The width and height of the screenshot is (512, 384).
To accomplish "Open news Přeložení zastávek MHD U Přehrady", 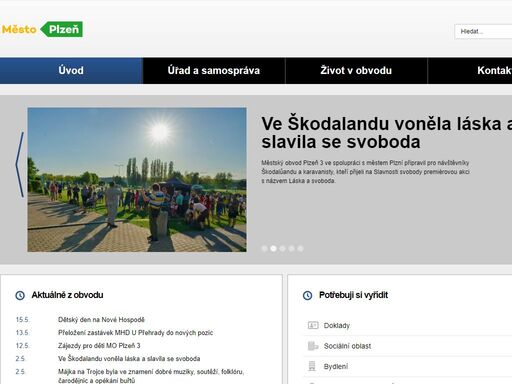I will click(135, 333).
